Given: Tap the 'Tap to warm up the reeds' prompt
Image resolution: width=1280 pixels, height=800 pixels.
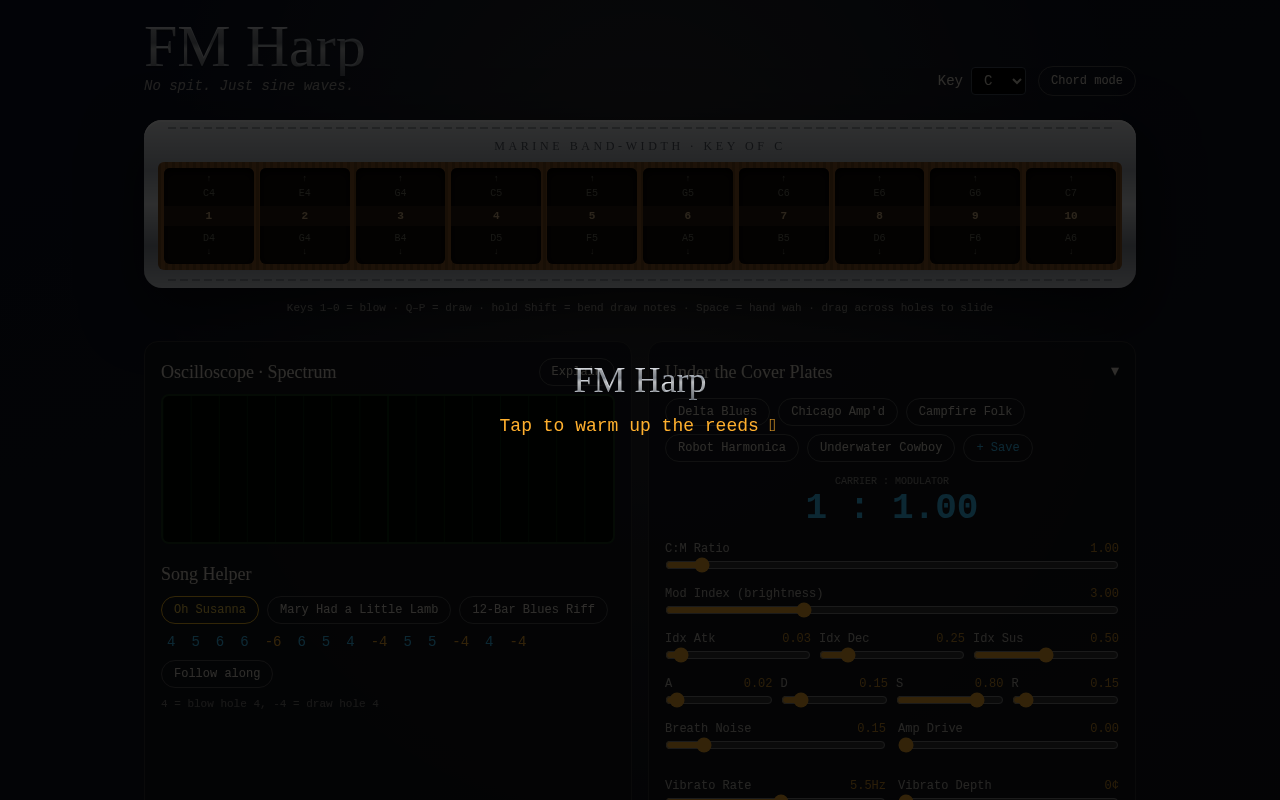Looking at the screenshot, I should (x=638, y=426).
